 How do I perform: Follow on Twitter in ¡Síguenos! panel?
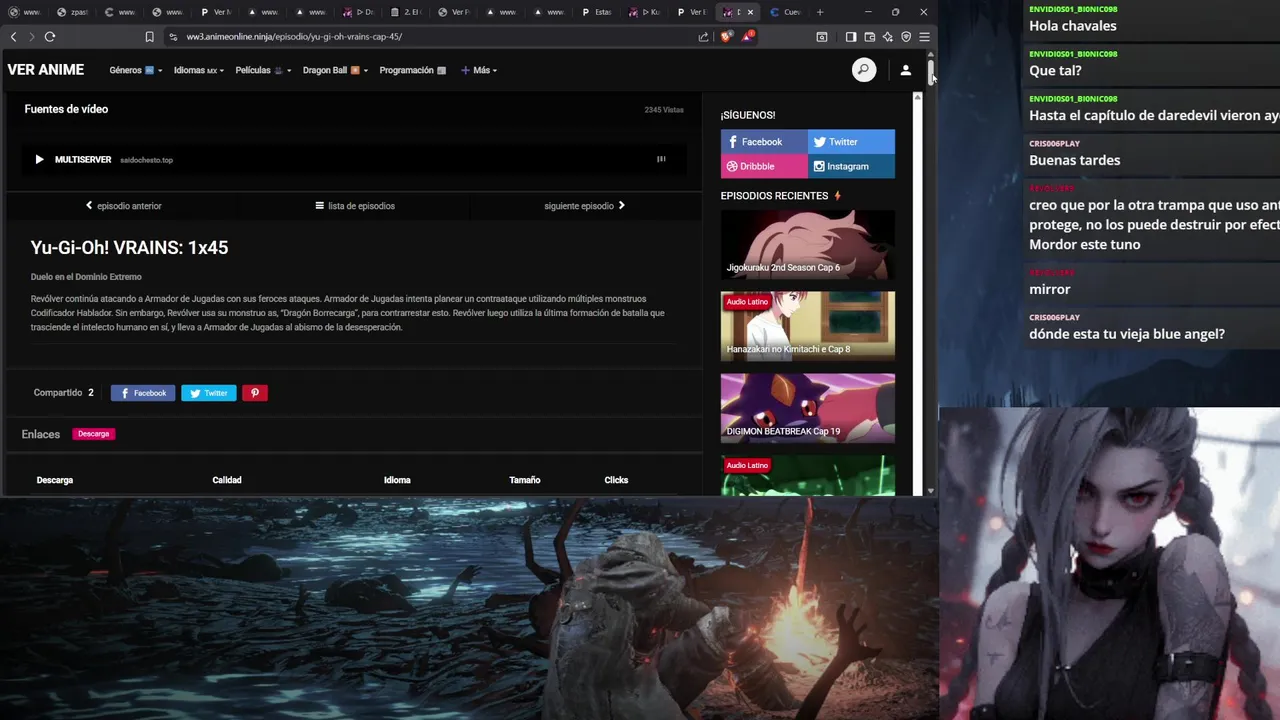(851, 142)
